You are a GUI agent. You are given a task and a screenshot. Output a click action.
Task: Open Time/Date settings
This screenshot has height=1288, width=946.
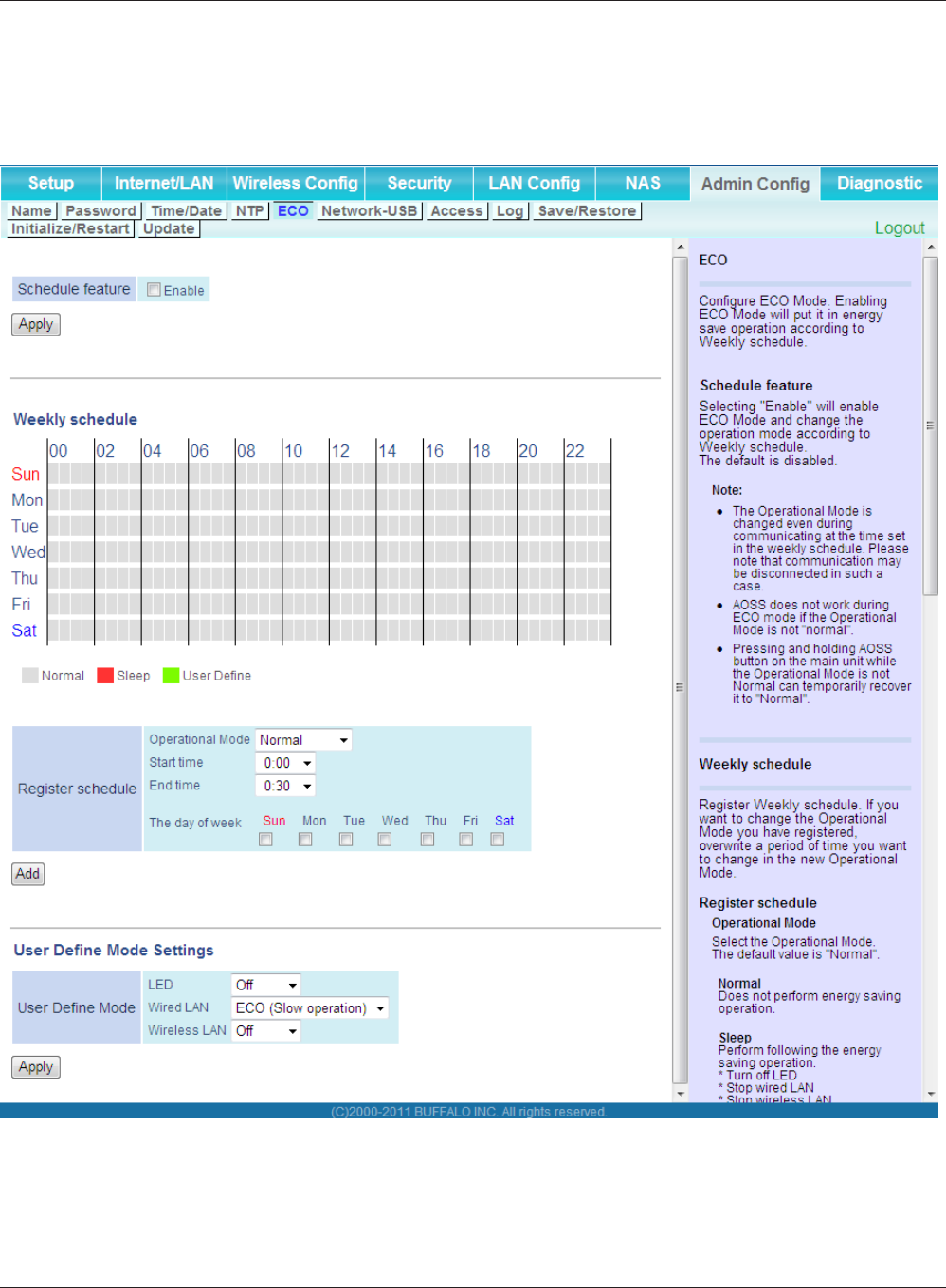coord(187,210)
